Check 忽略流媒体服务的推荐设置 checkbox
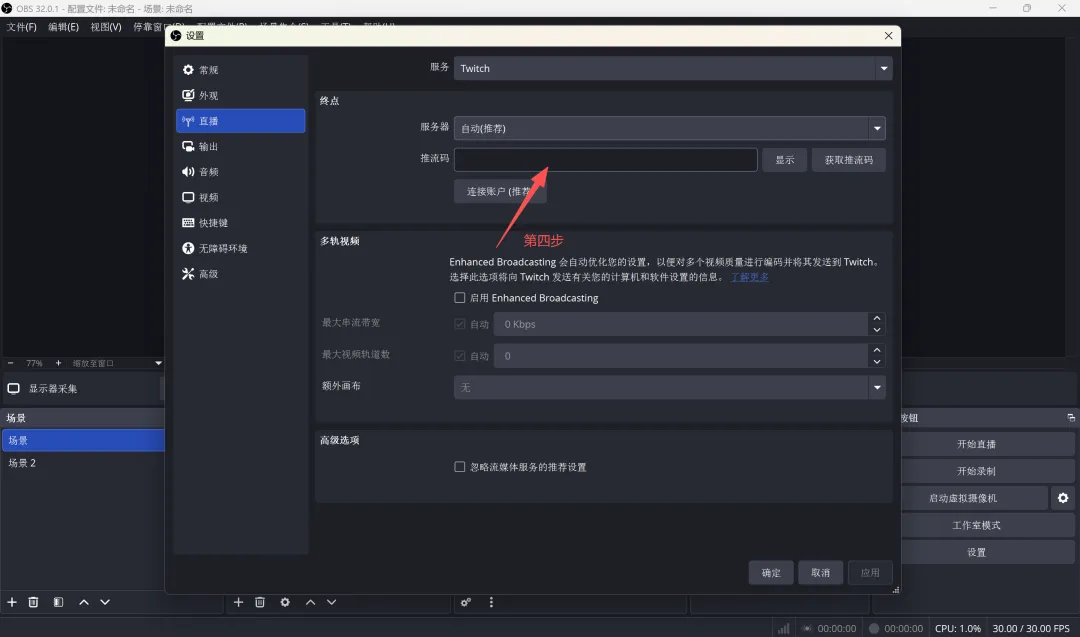The image size is (1080, 637). click(459, 467)
